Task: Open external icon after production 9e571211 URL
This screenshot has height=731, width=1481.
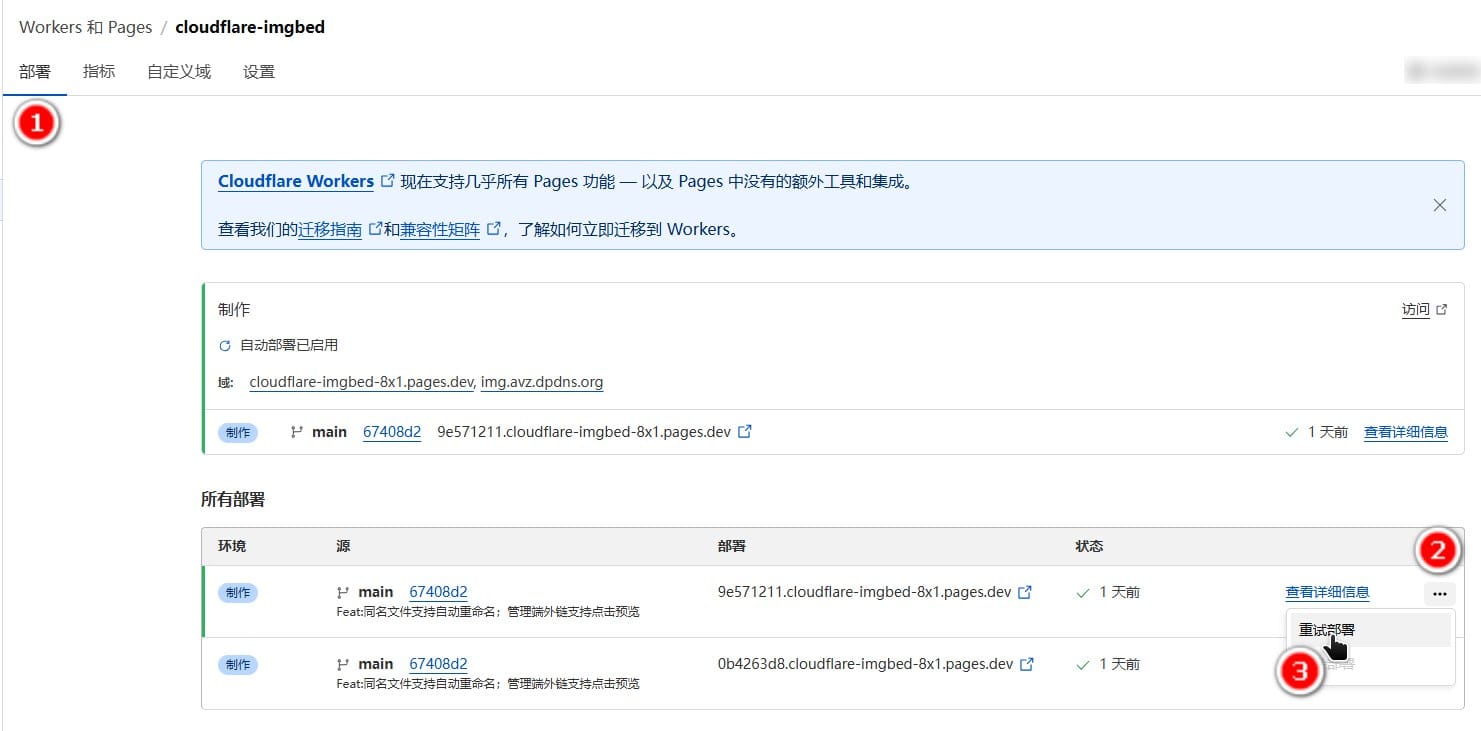Action: coord(744,432)
